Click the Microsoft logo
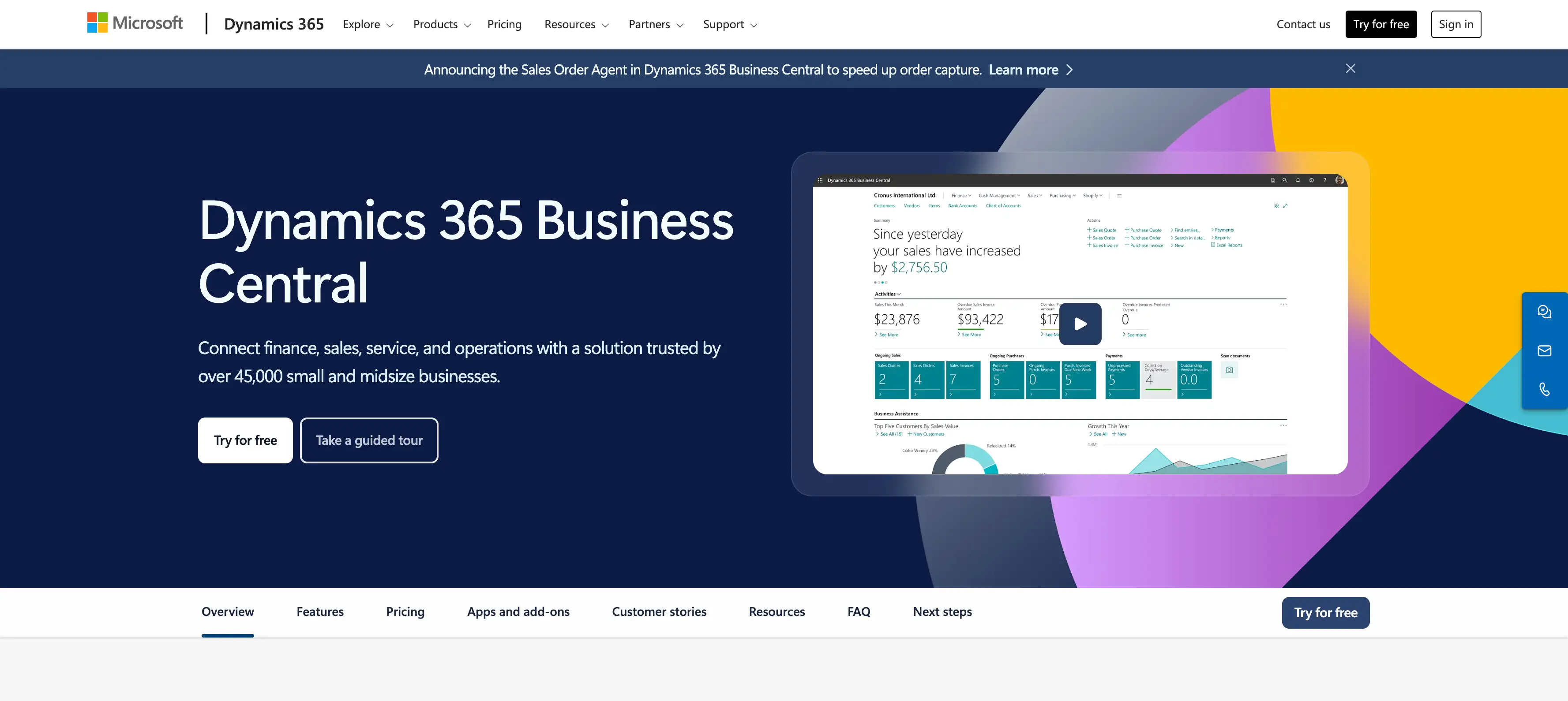Viewport: 1568px width, 701px height. point(135,23)
